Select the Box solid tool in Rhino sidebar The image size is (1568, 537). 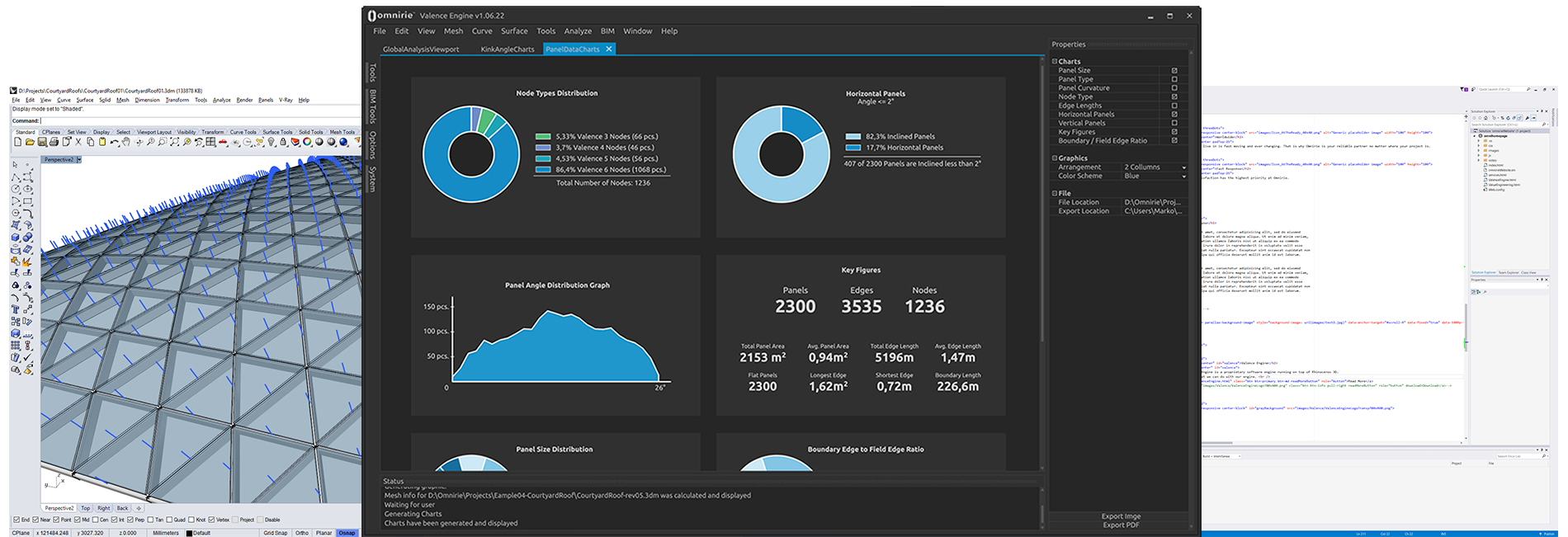click(15, 238)
